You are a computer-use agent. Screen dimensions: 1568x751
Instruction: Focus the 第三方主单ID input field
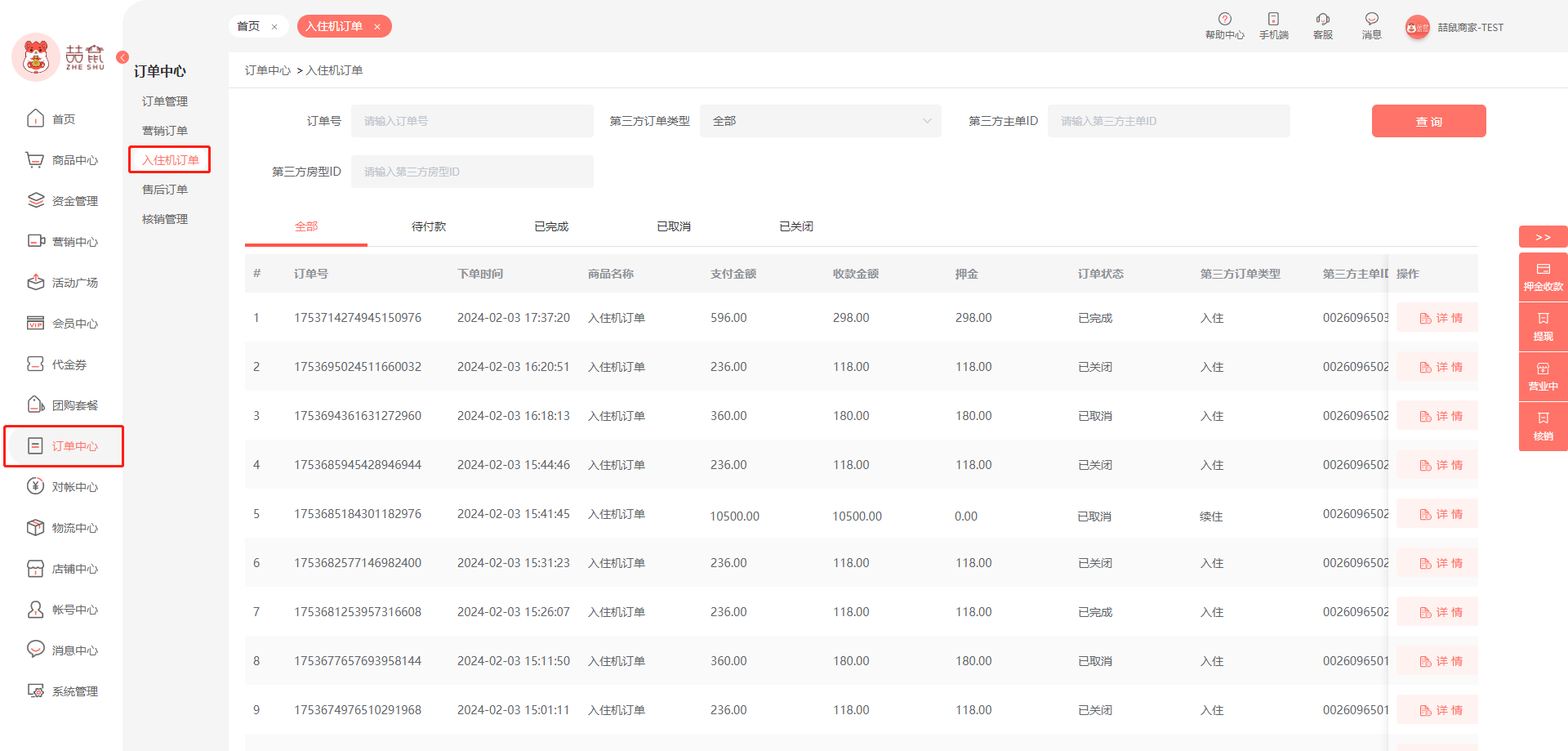pos(1169,121)
